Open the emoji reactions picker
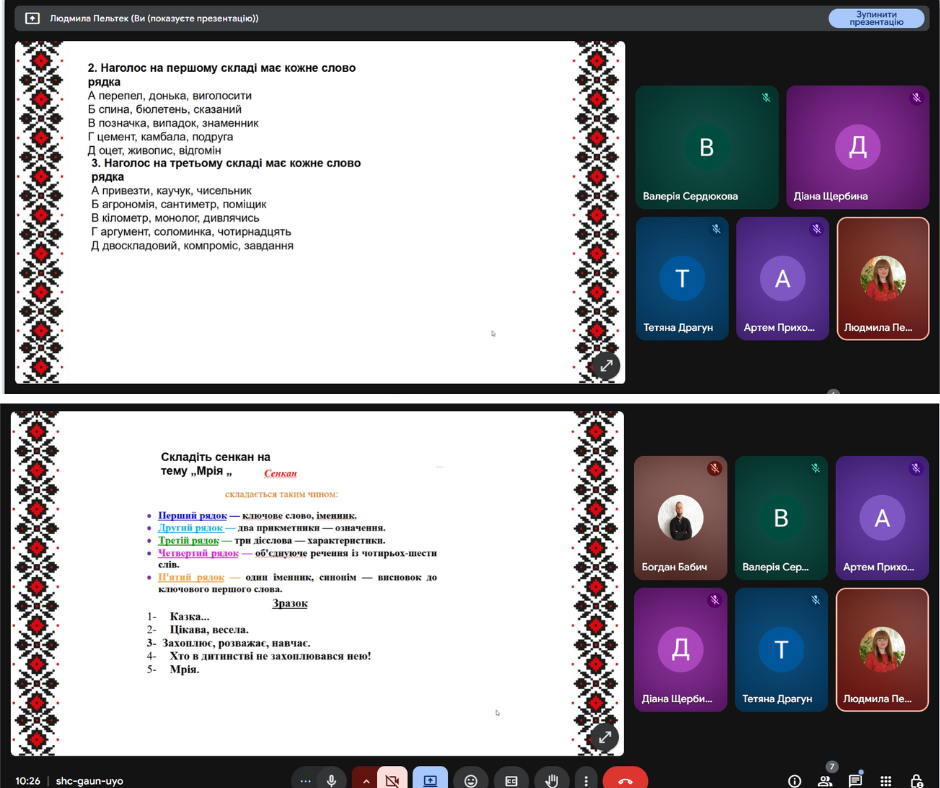940x788 pixels. click(x=471, y=780)
